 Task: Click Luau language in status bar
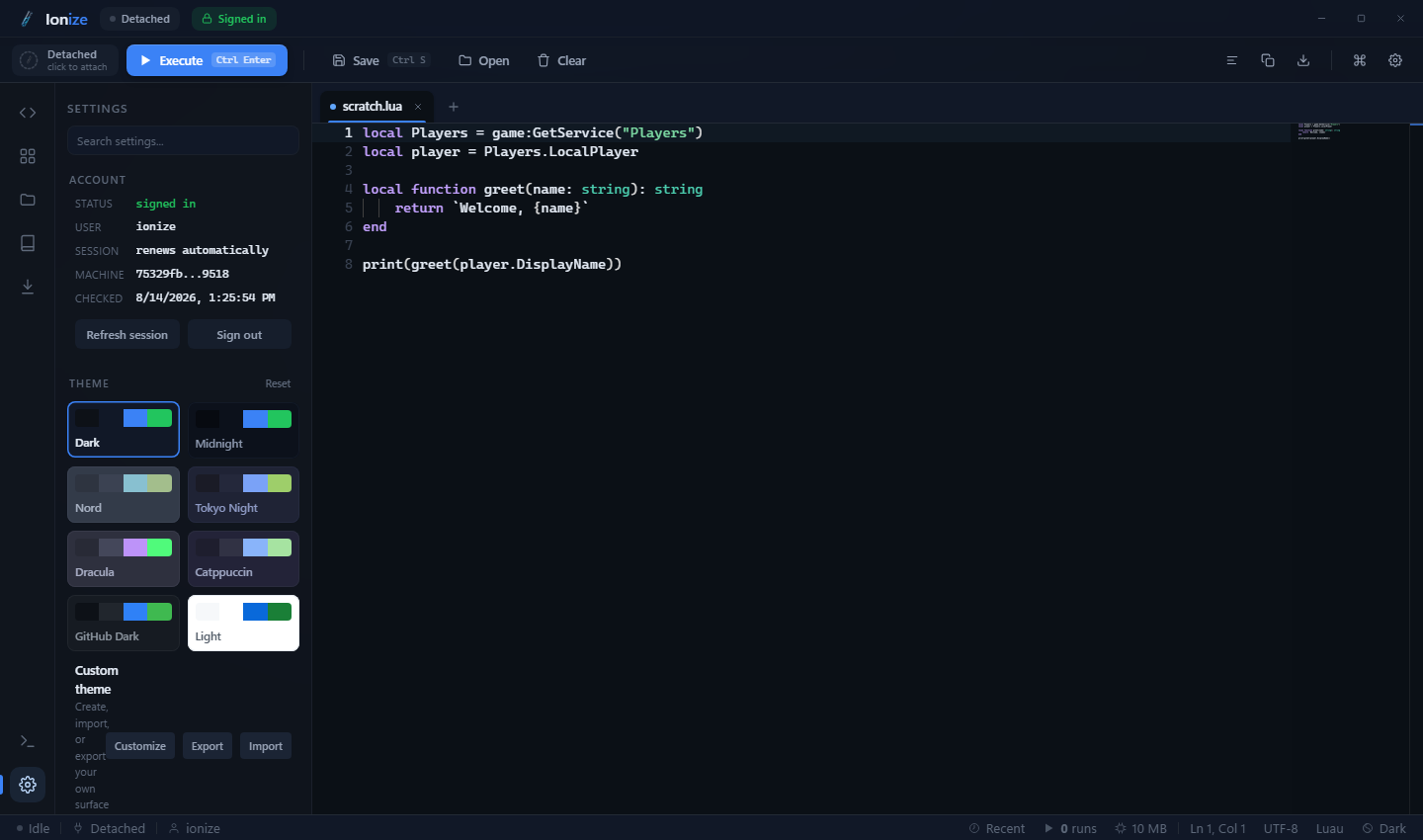coord(1329,828)
